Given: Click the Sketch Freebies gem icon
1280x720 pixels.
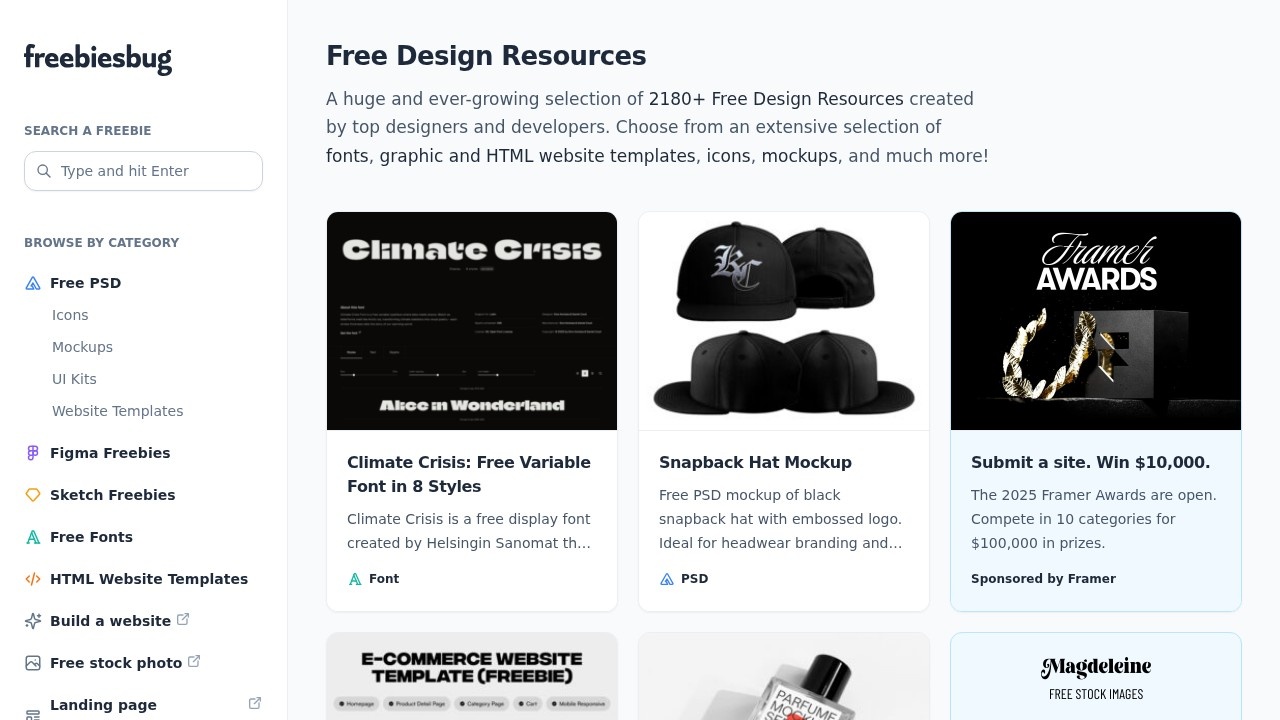Looking at the screenshot, I should 33,495.
